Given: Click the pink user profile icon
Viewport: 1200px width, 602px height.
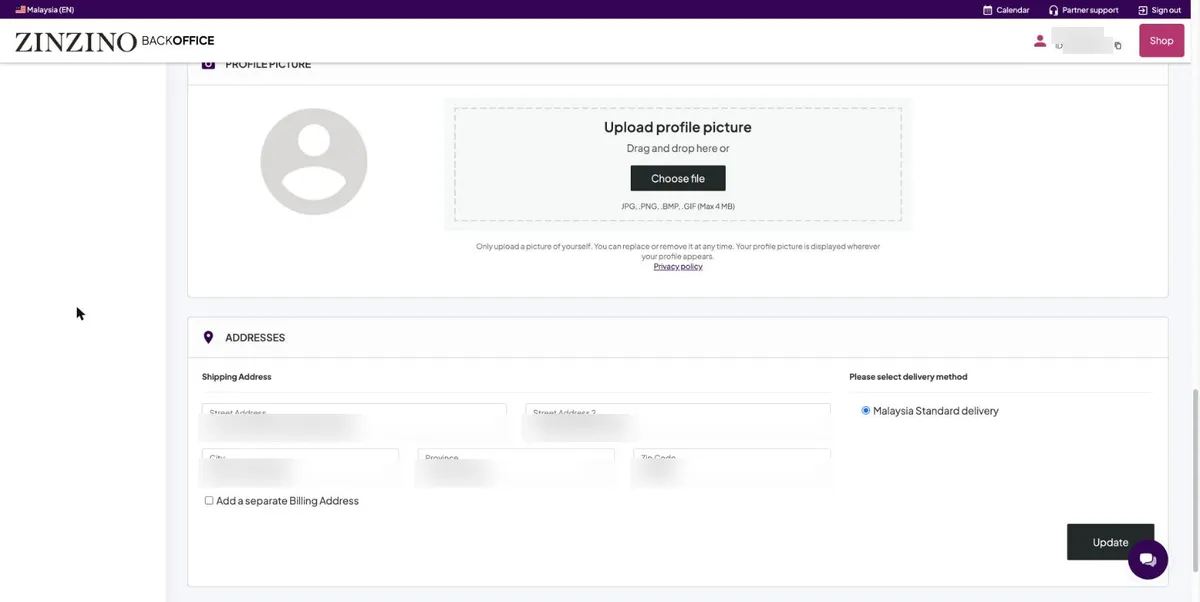Looking at the screenshot, I should click(x=1040, y=41).
